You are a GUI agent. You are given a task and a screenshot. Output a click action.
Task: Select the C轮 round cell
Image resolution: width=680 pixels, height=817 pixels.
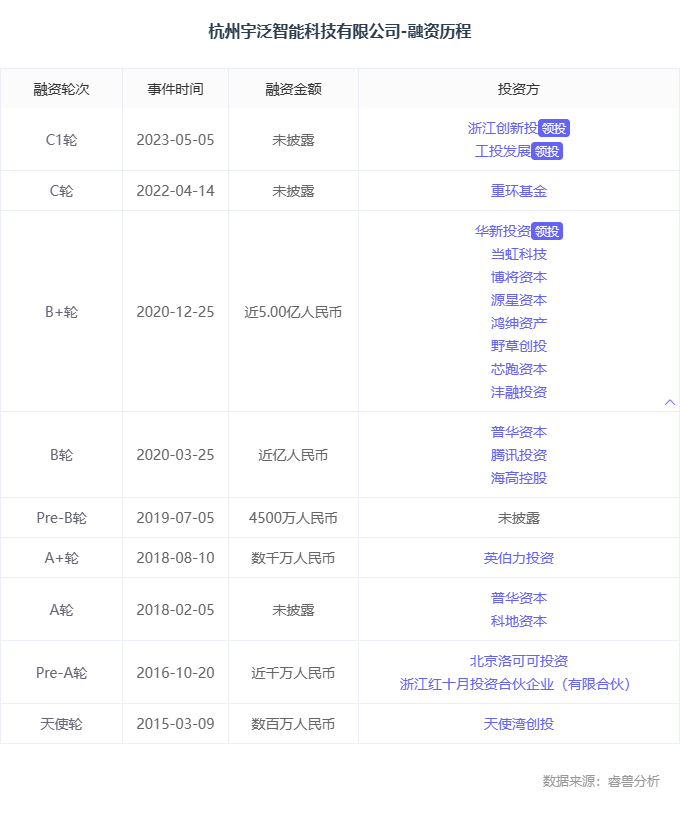[x=61, y=191]
